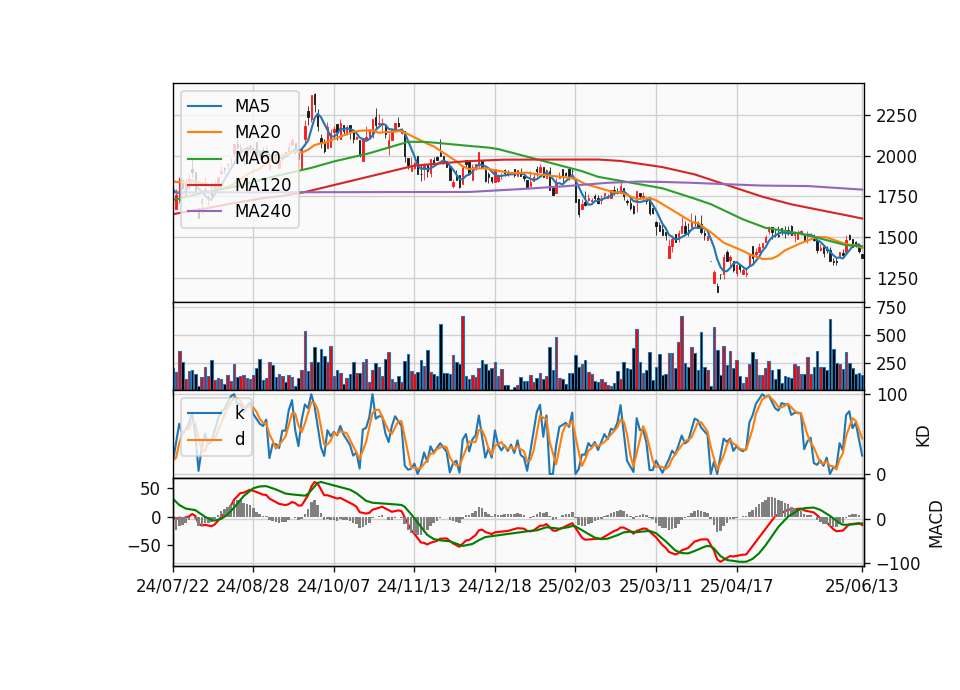Click the 24/10/07 date label
Viewport: 960px width, 690px height.
[x=334, y=586]
